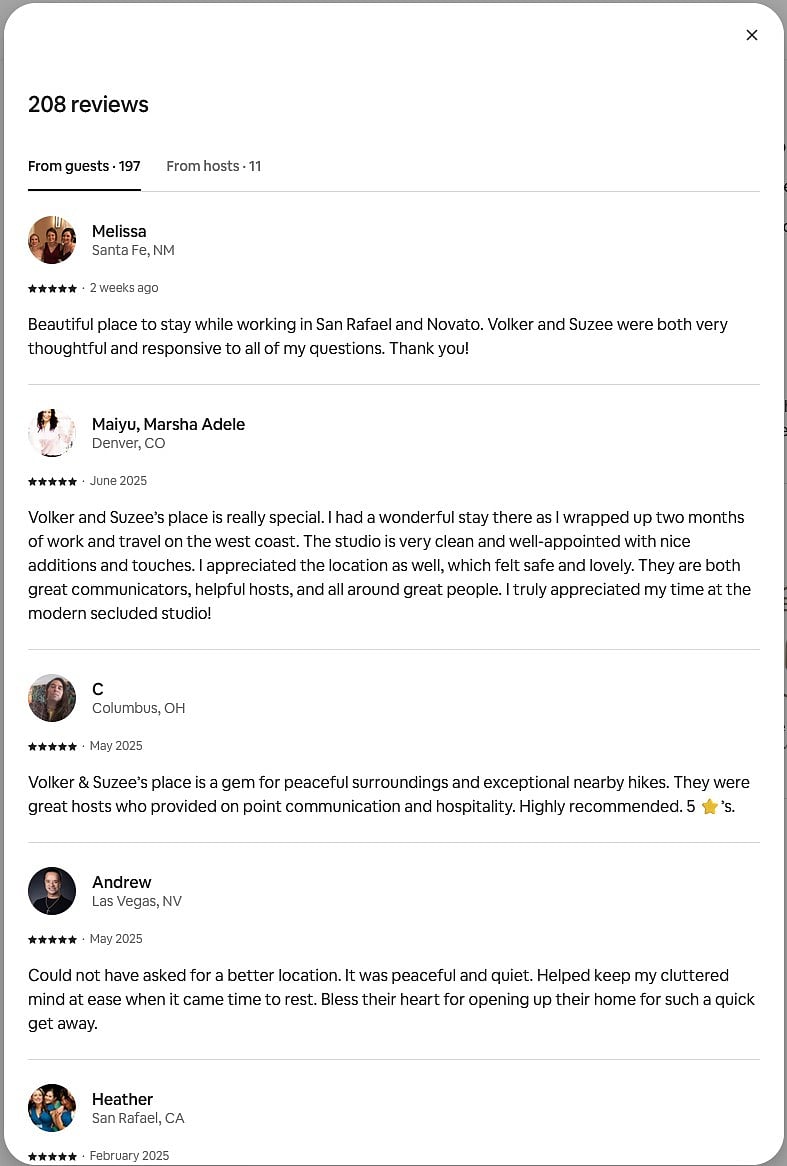Click the star rating on Andrew's review
The image size is (787, 1166).
52,940
